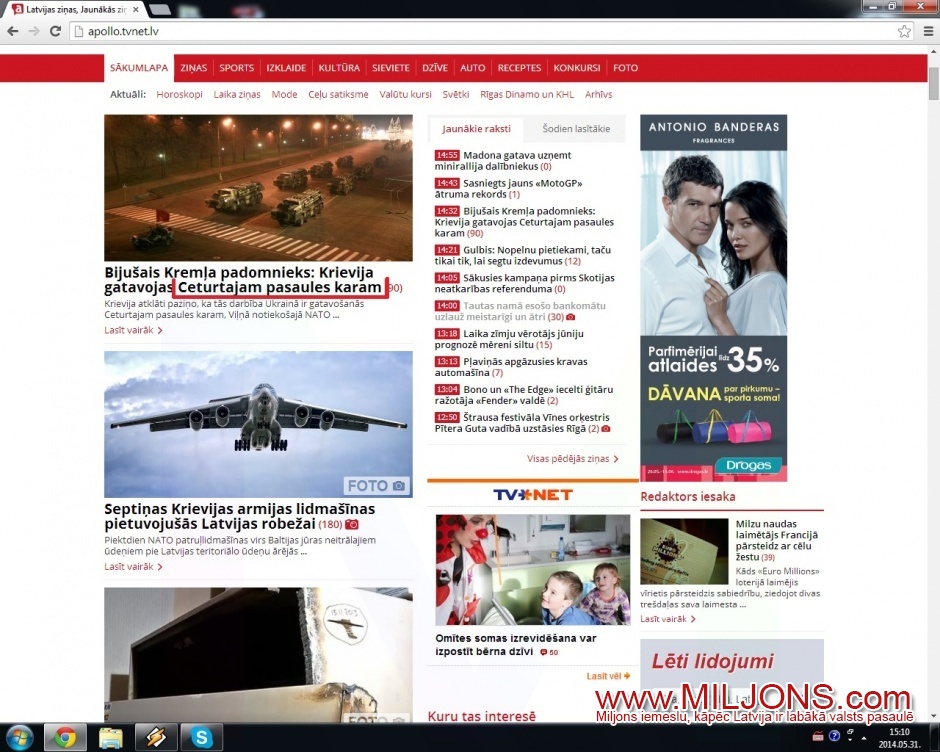
Task: Open Skype from the taskbar
Action: tap(203, 738)
